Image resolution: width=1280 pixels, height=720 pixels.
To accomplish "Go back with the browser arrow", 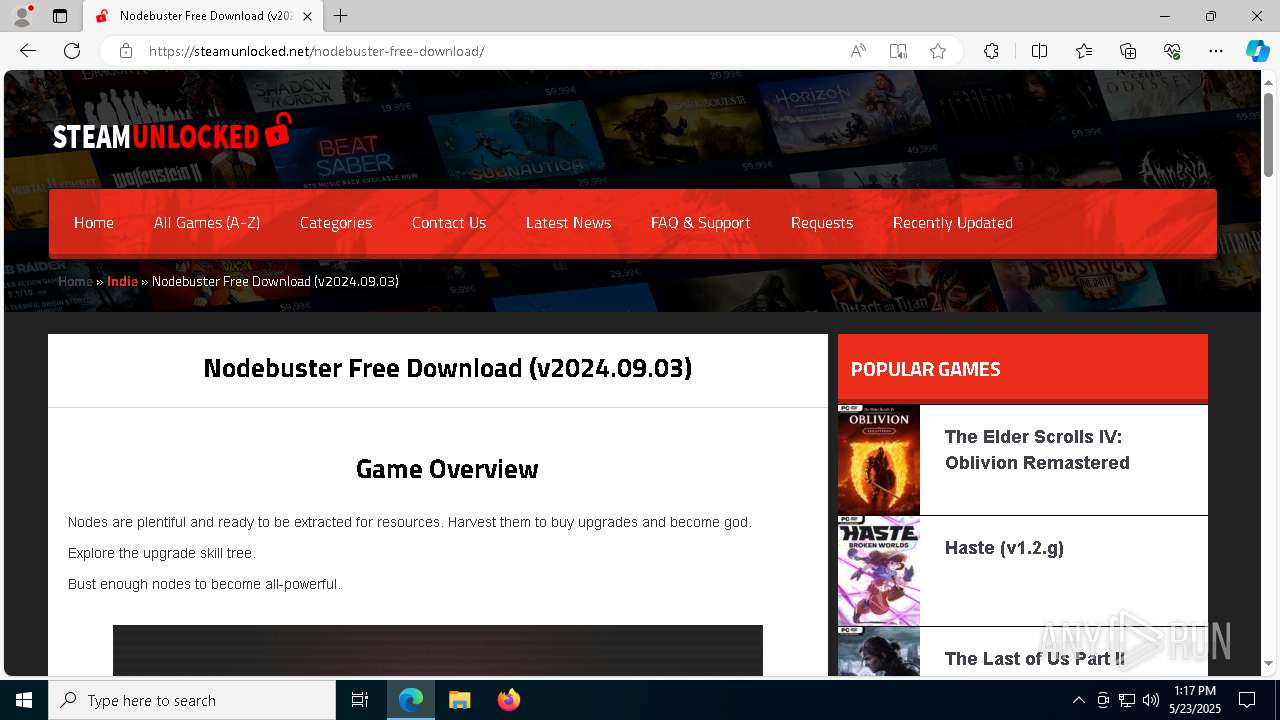I will point(28,51).
